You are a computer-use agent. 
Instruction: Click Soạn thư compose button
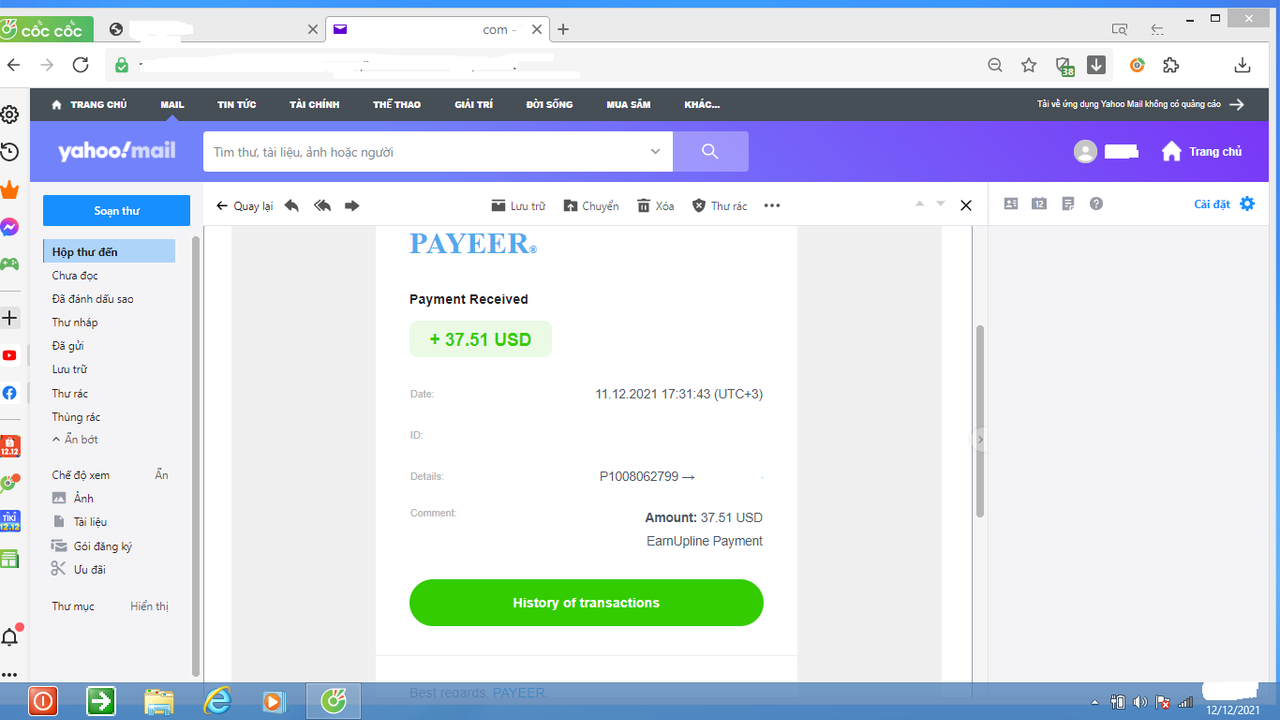point(116,211)
